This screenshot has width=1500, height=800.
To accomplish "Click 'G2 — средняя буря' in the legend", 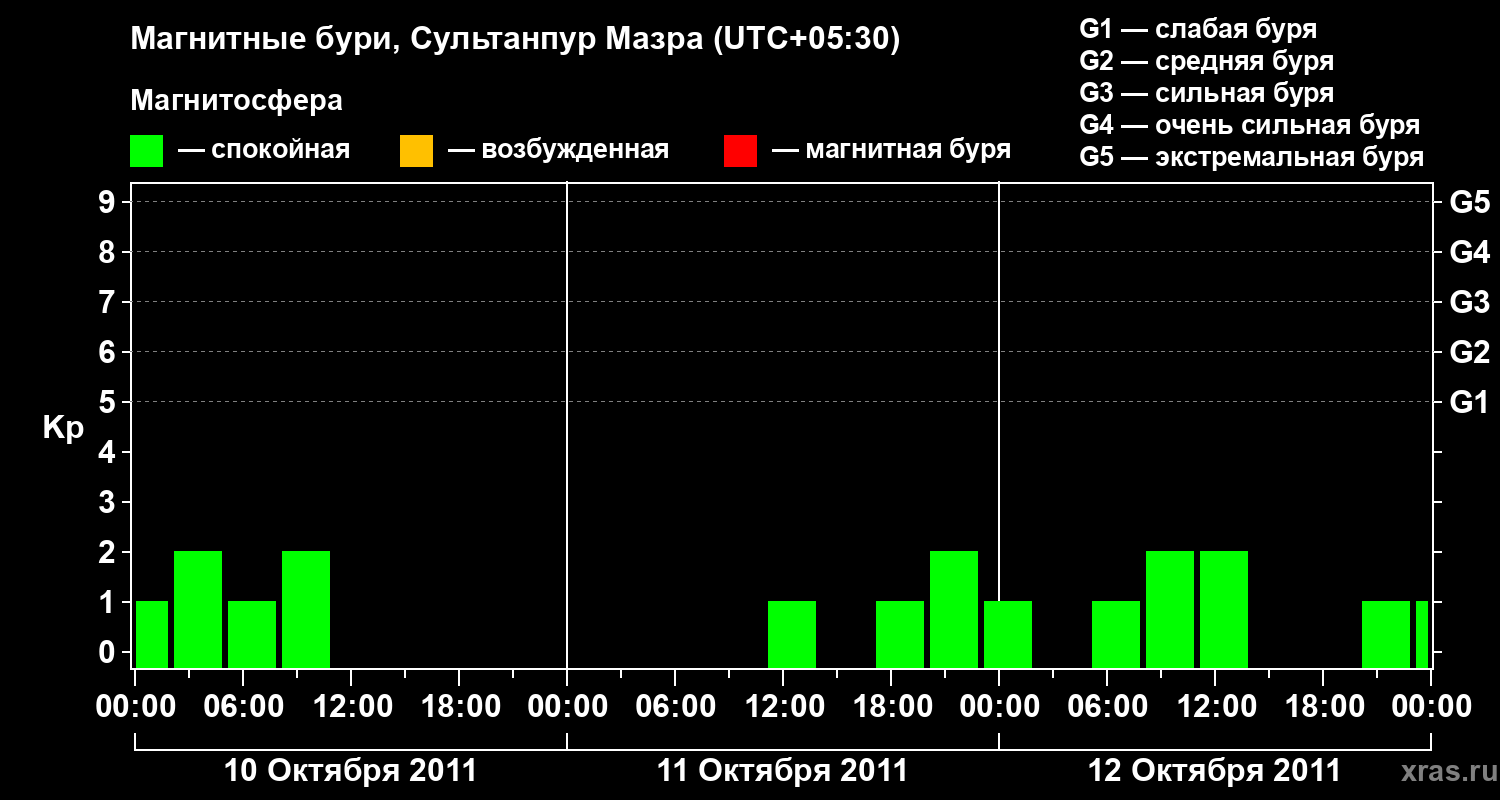I will click(x=1207, y=61).
